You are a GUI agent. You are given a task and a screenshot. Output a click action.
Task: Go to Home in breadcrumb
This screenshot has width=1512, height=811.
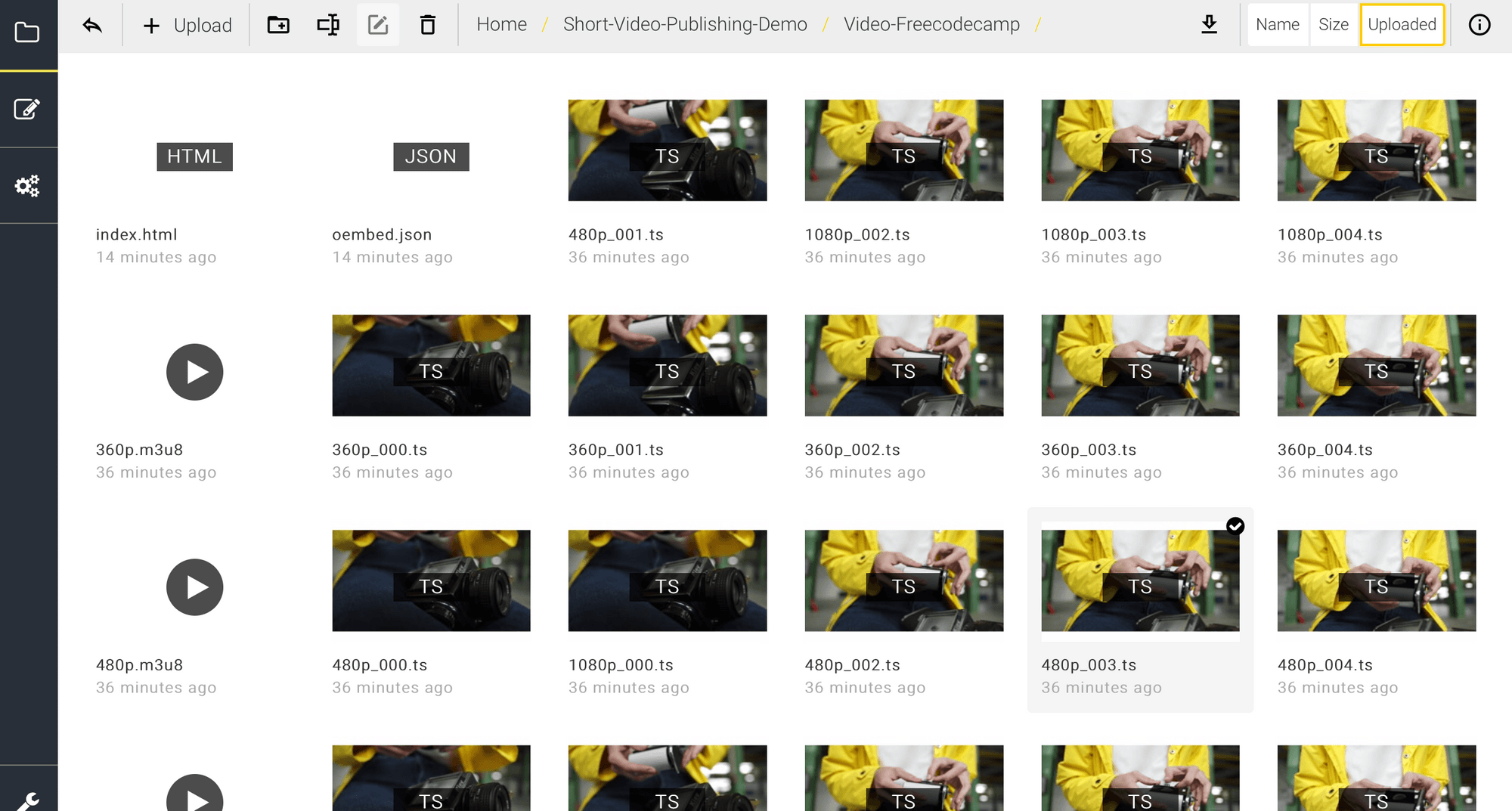tap(501, 25)
